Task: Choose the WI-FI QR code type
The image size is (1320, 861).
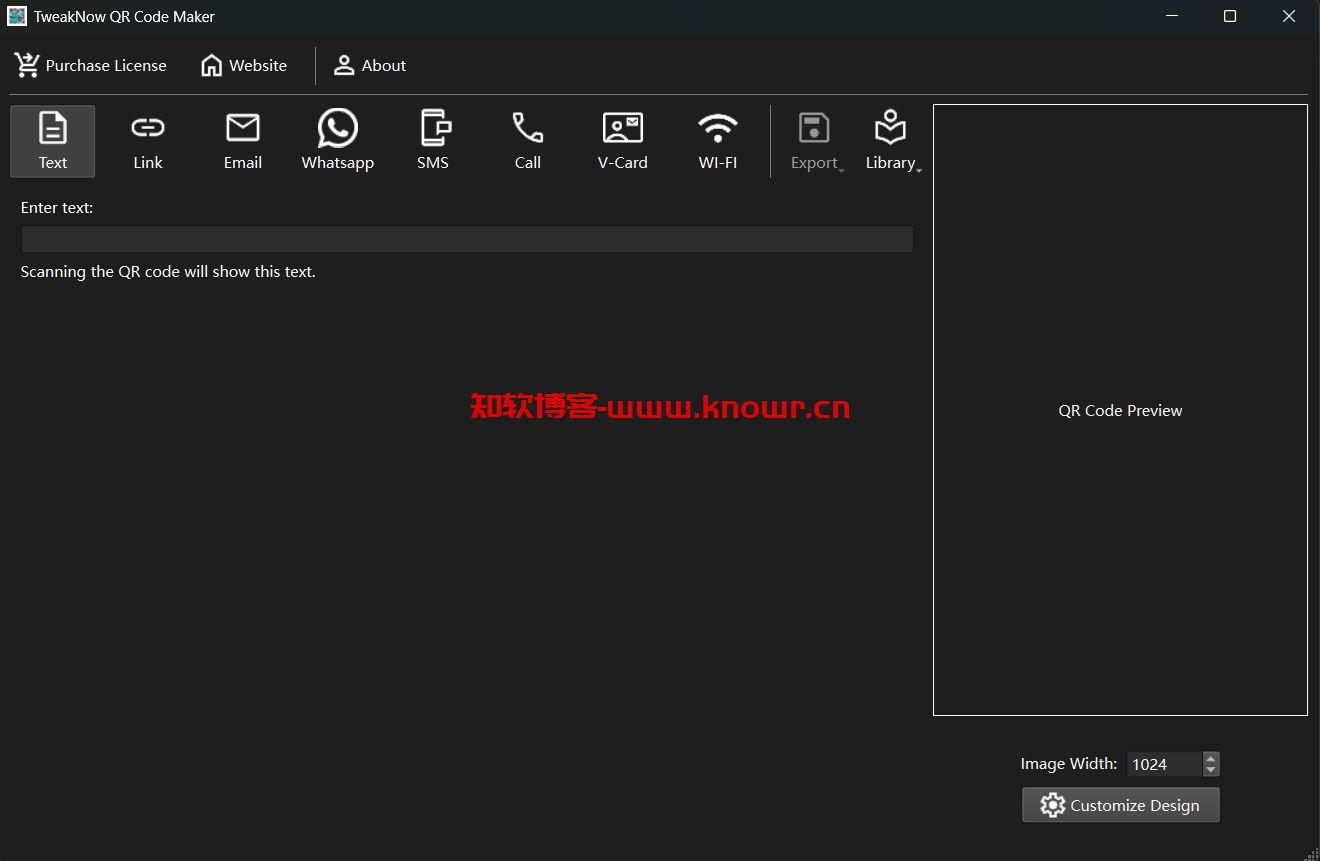Action: (x=718, y=141)
